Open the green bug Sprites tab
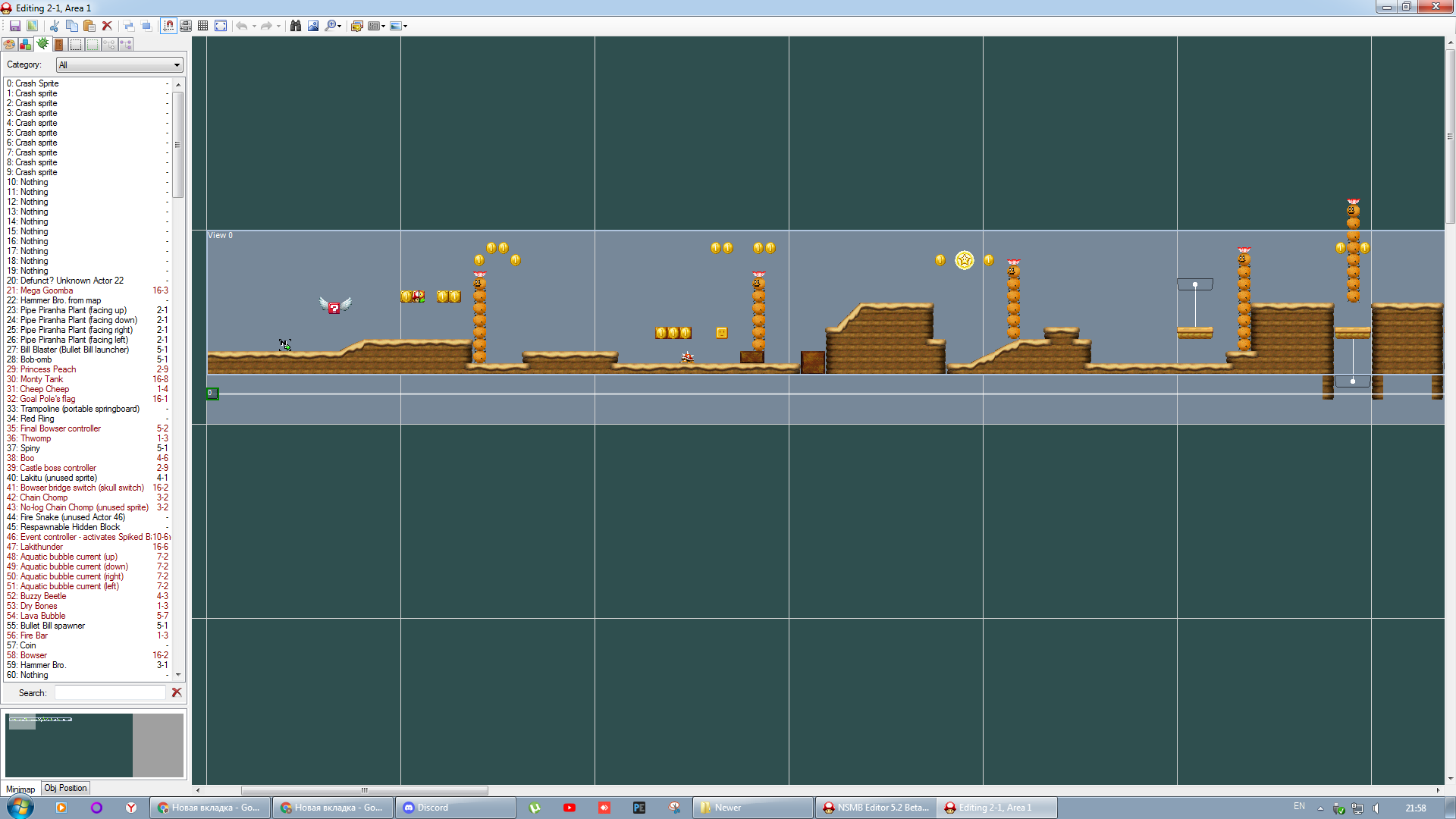Image resolution: width=1456 pixels, height=819 pixels. click(42, 44)
